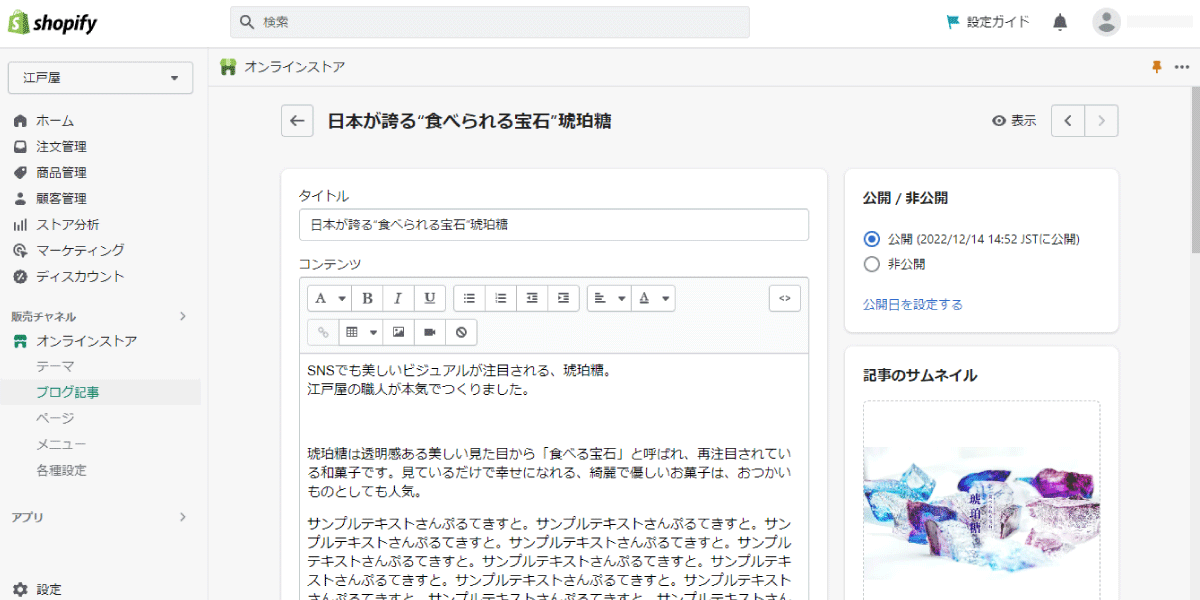Show HTML source view
The width and height of the screenshot is (1200, 600).
pos(785,298)
